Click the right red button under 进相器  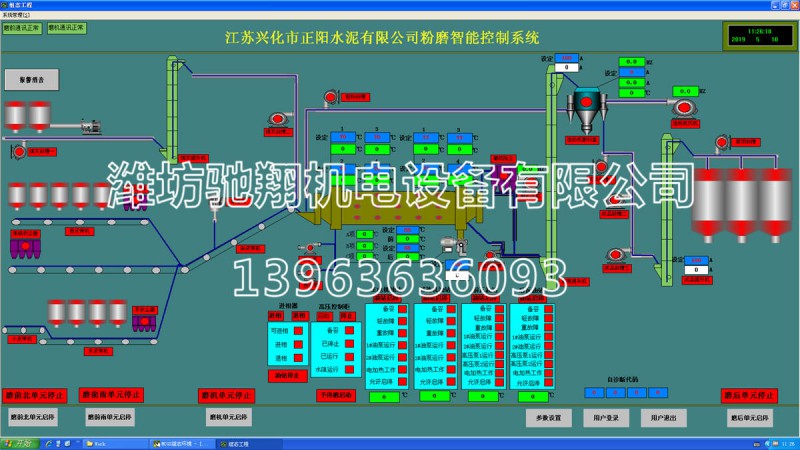click(x=299, y=316)
